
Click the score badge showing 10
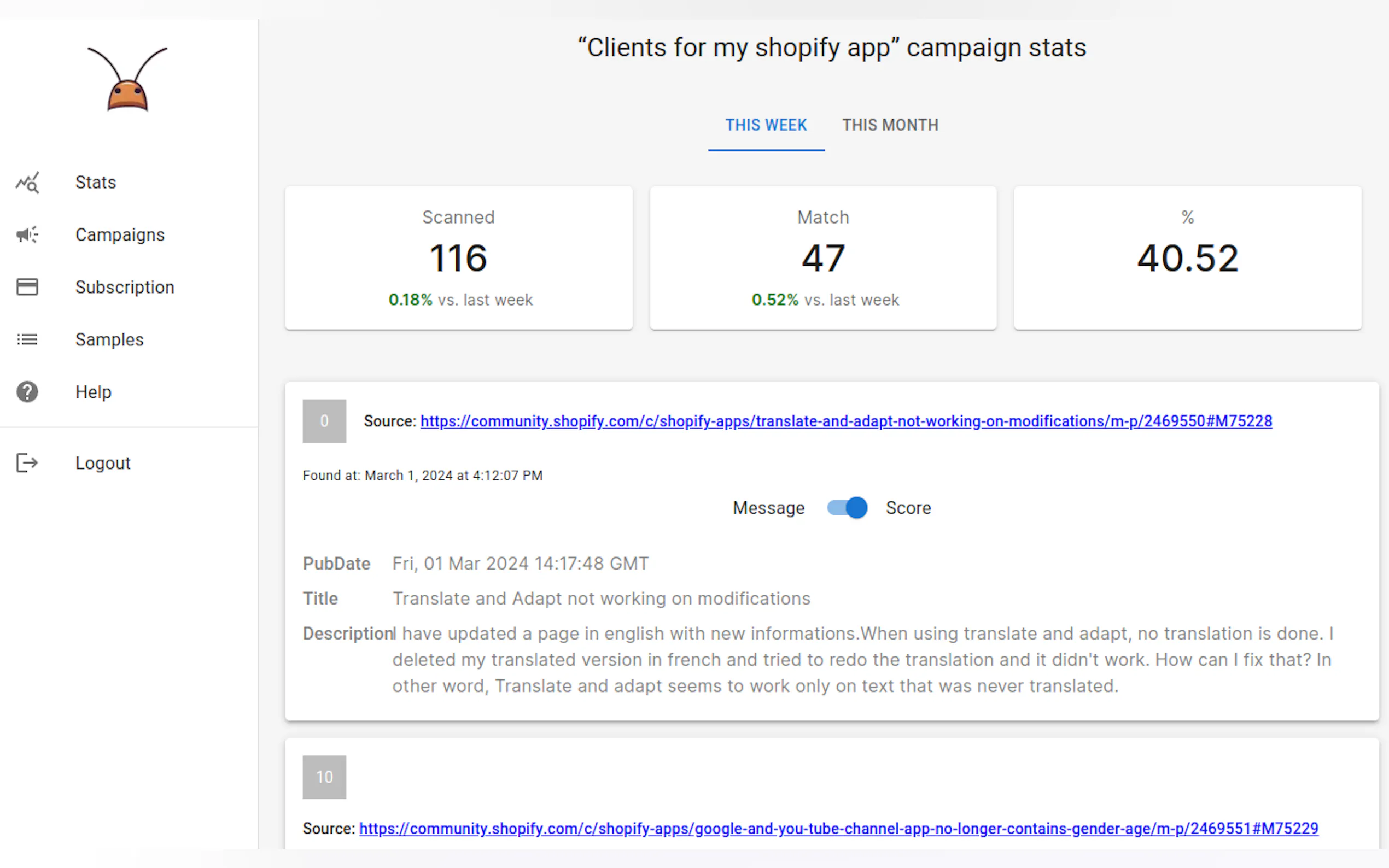point(324,777)
